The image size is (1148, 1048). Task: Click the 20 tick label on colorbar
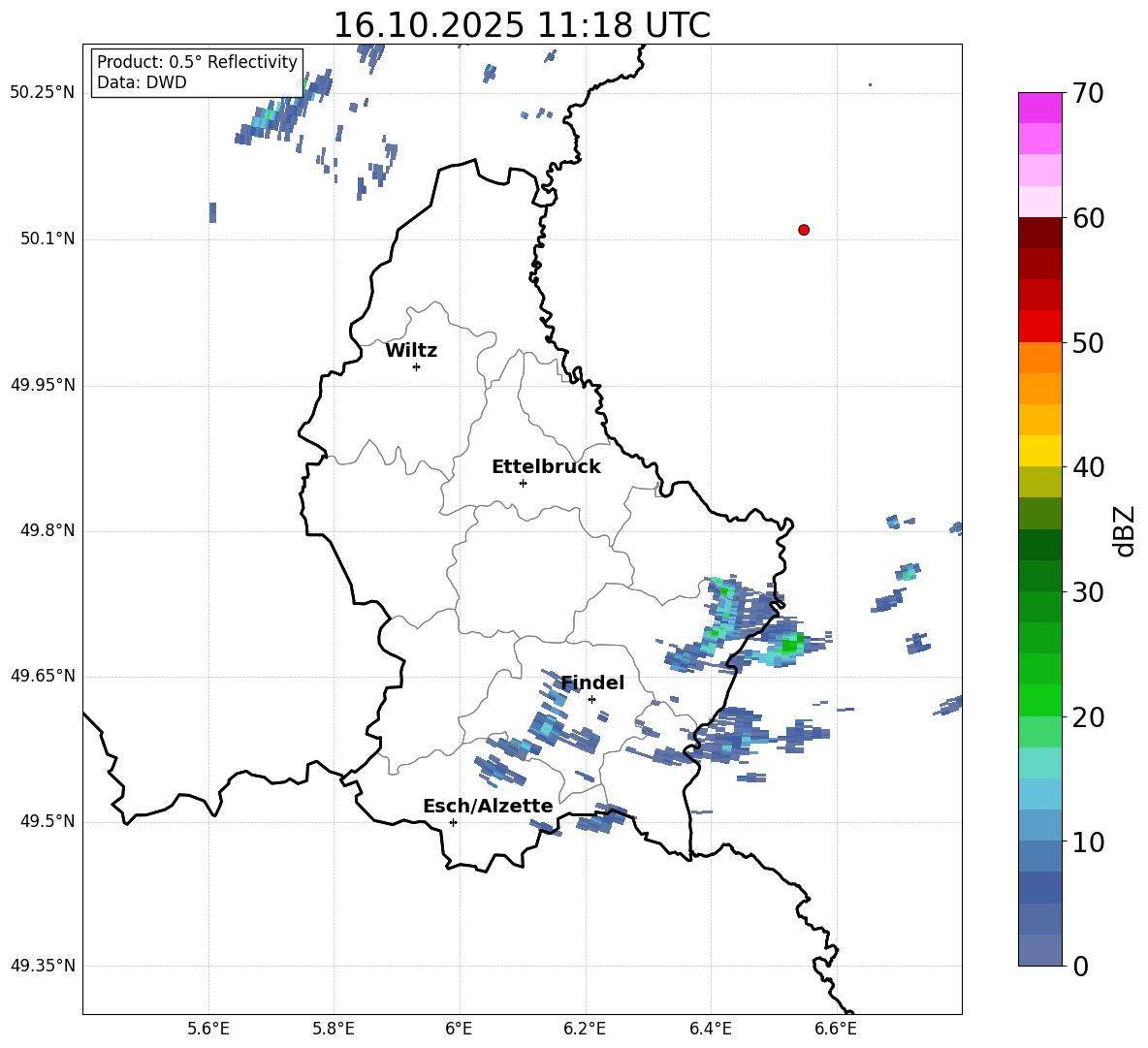pyautogui.click(x=1088, y=716)
